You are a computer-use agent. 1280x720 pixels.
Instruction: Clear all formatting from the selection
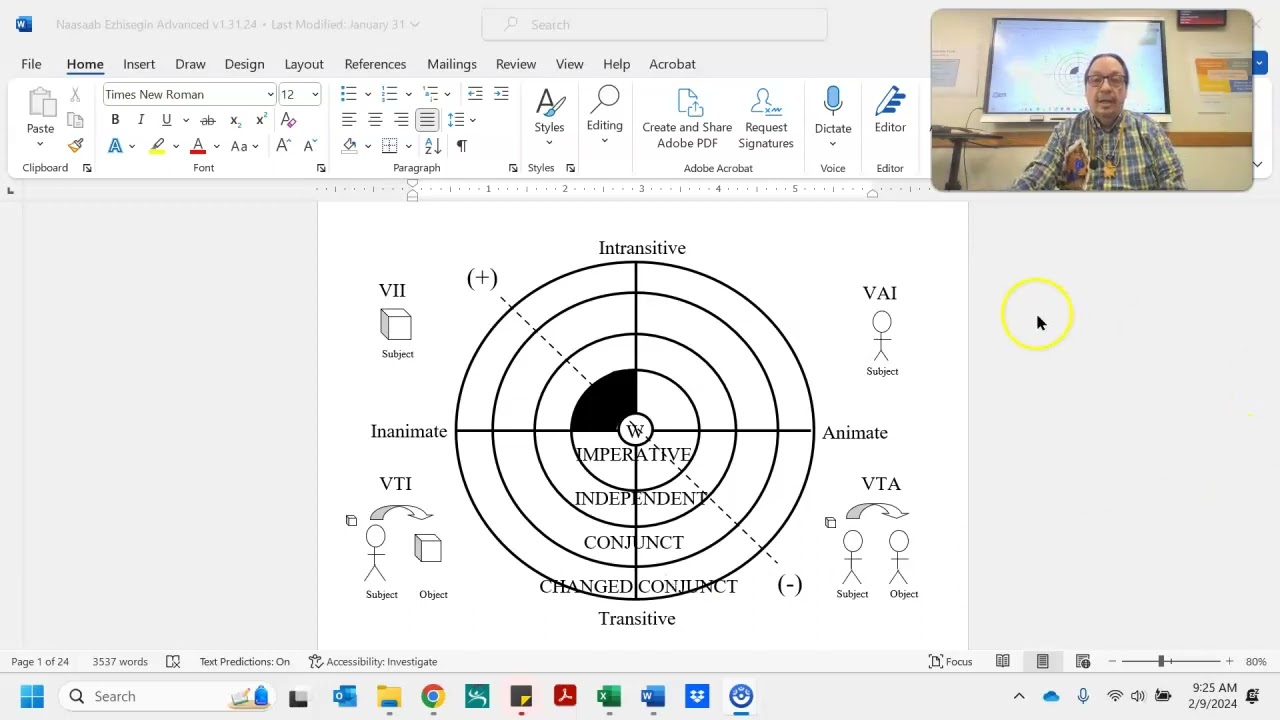[x=289, y=120]
